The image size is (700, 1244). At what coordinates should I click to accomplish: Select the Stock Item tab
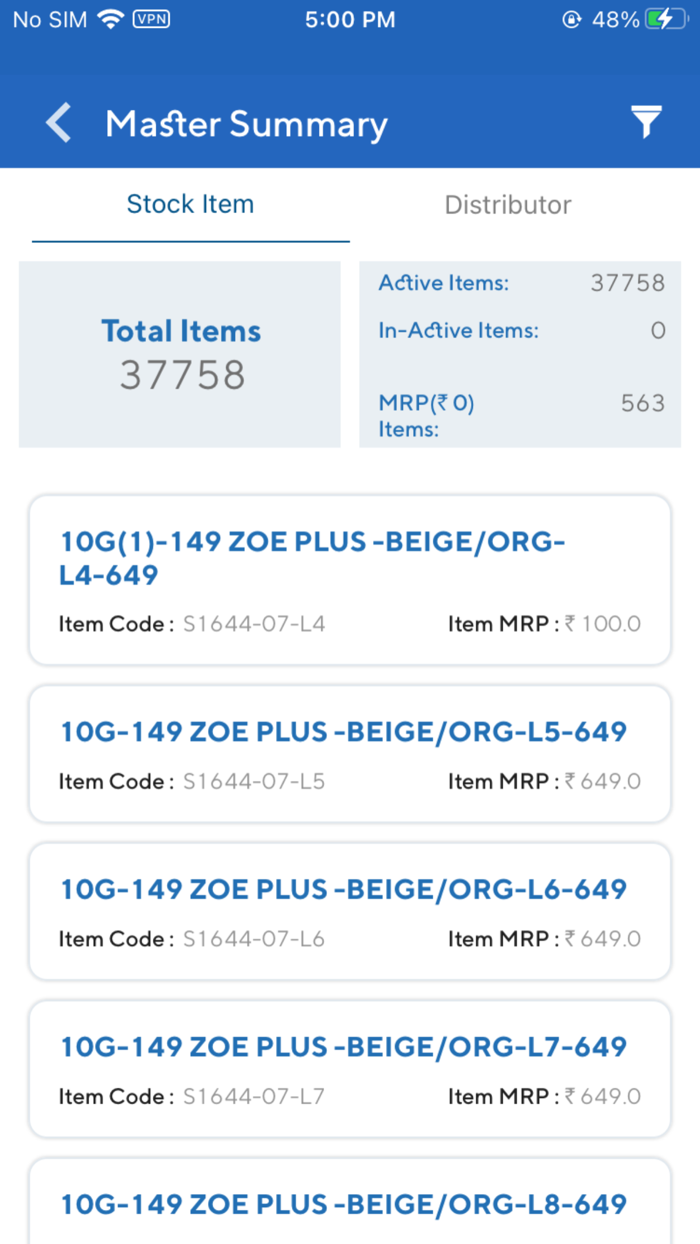click(x=190, y=204)
